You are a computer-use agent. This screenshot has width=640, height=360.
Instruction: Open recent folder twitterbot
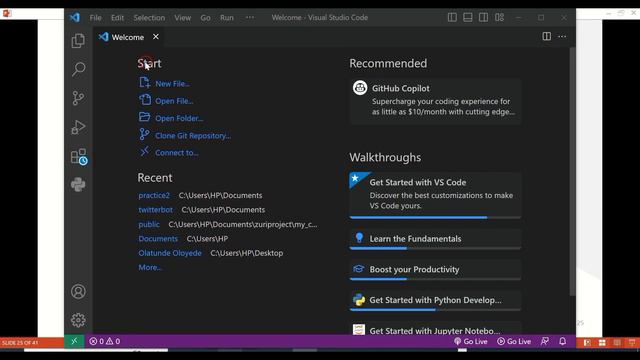(x=156, y=210)
